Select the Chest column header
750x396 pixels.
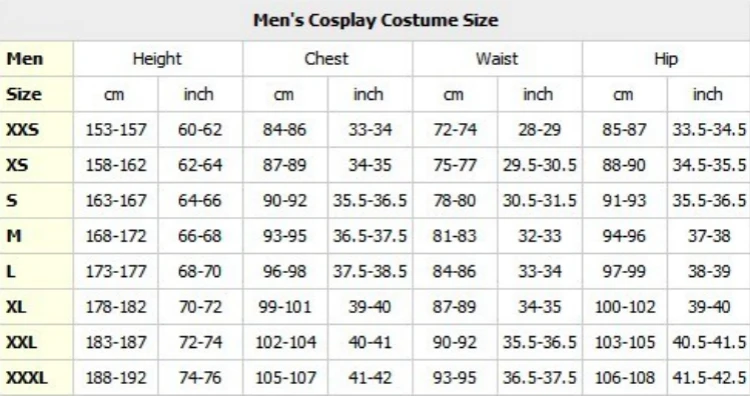(327, 59)
